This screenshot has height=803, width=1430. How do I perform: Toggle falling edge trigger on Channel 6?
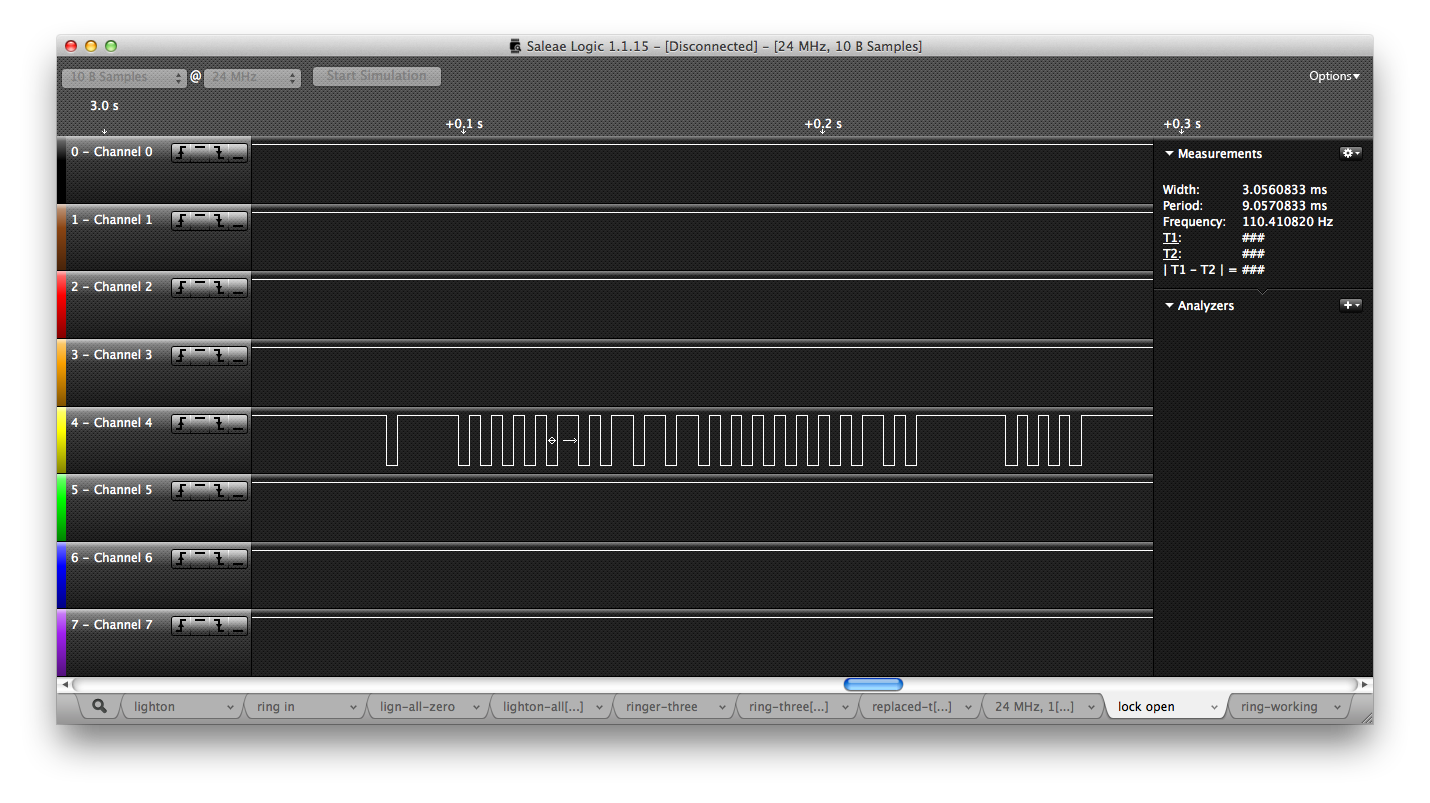click(219, 559)
